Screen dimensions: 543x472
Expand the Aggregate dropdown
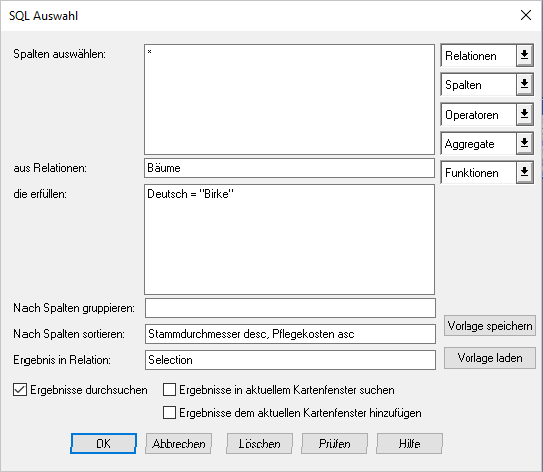point(524,143)
